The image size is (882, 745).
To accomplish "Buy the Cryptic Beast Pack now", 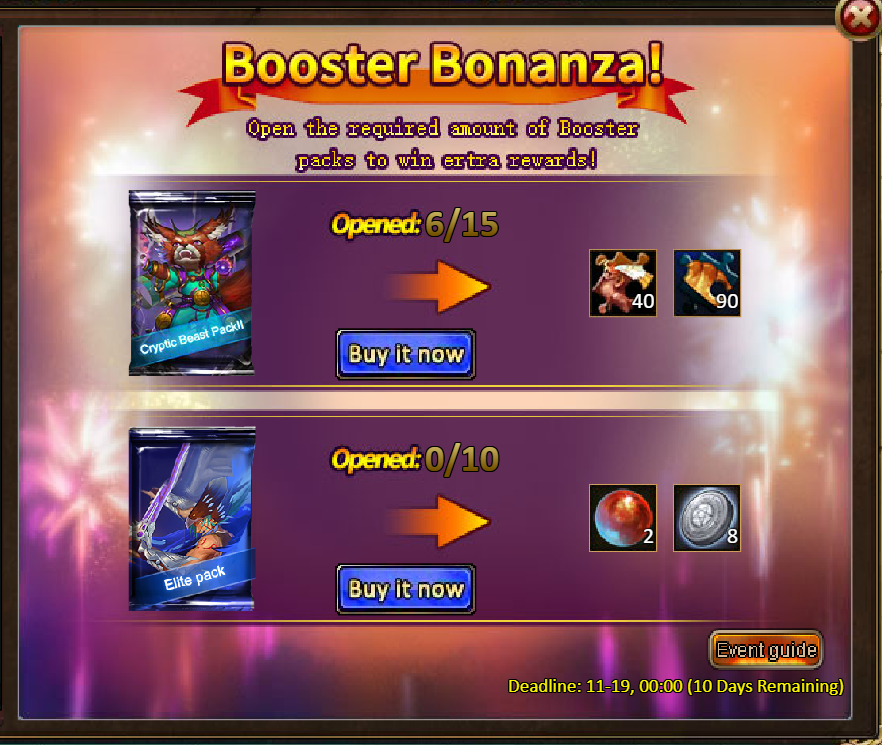I will click(406, 354).
